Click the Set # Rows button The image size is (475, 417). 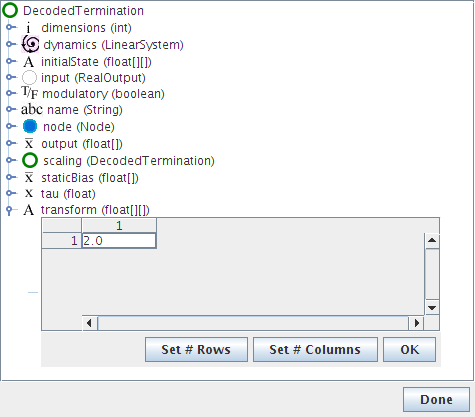pos(196,350)
